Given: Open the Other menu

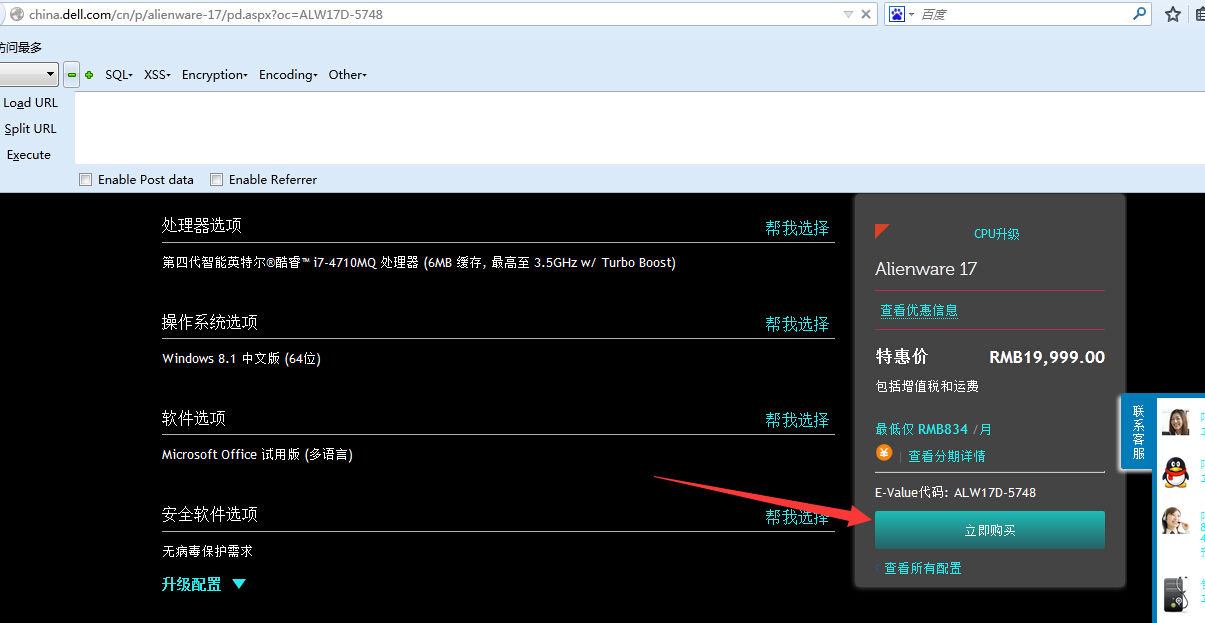Looking at the screenshot, I should pyautogui.click(x=348, y=75).
